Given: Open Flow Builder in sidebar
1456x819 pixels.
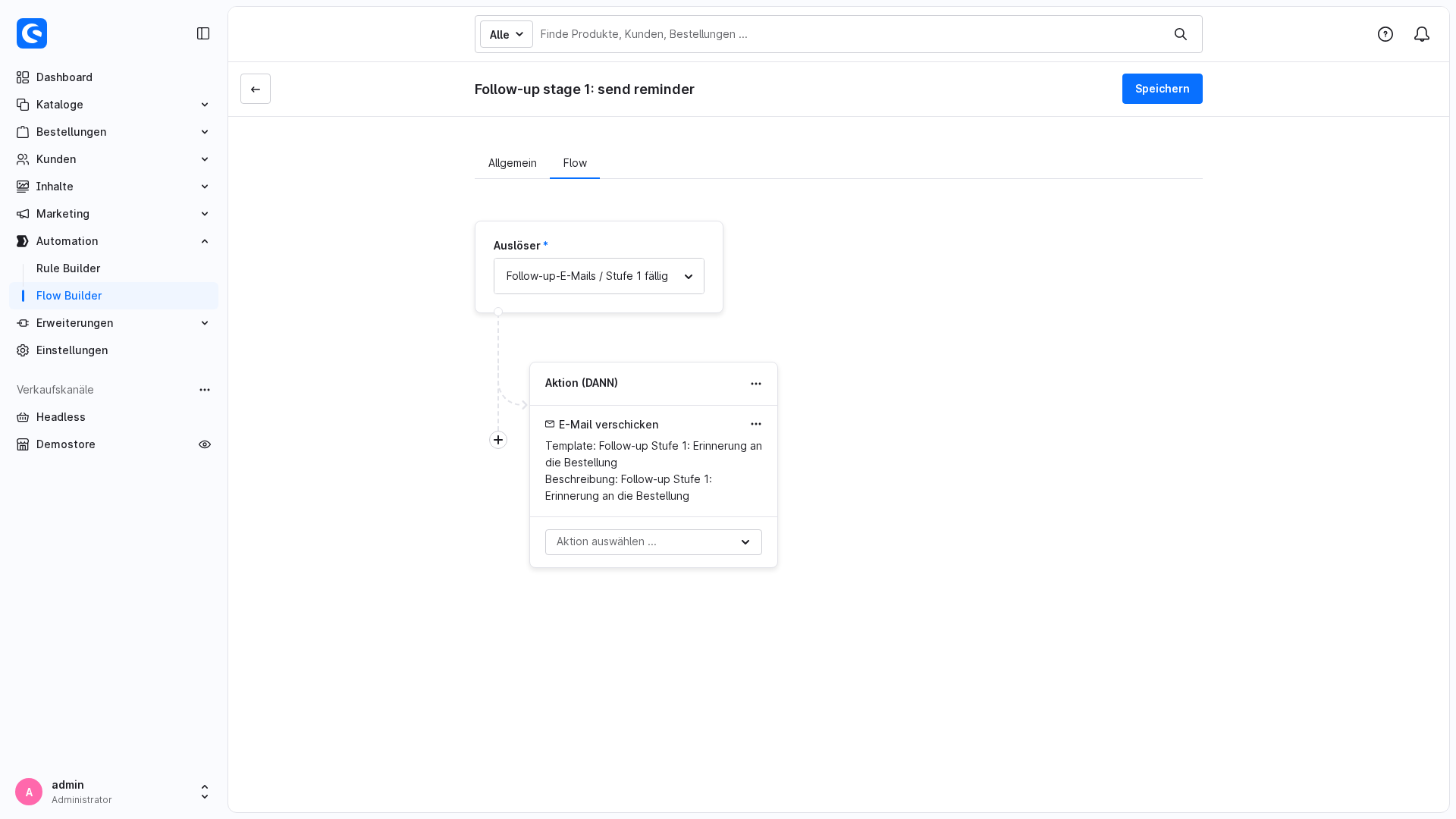Looking at the screenshot, I should [114, 296].
